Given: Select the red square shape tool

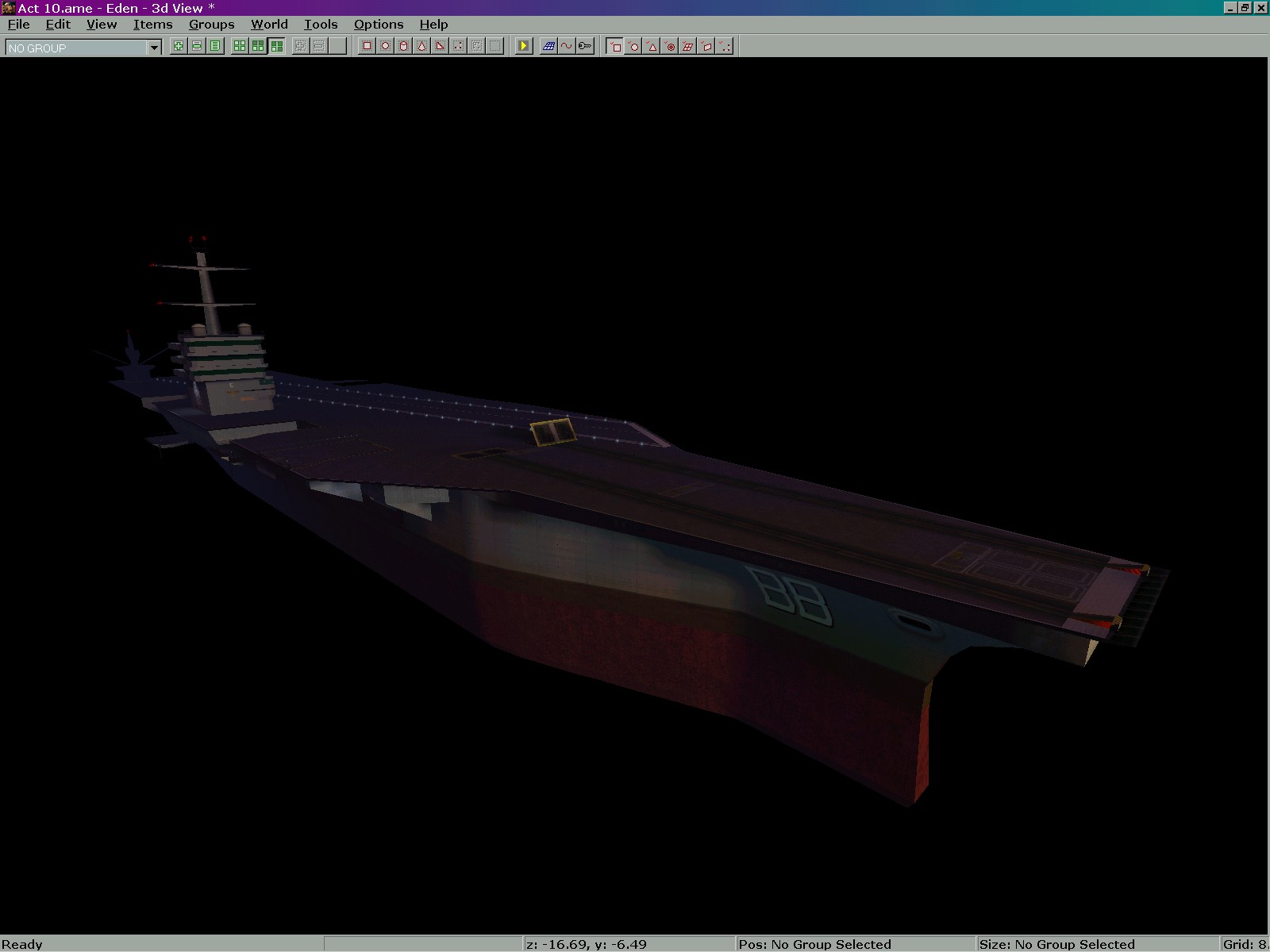Looking at the screenshot, I should [x=367, y=46].
